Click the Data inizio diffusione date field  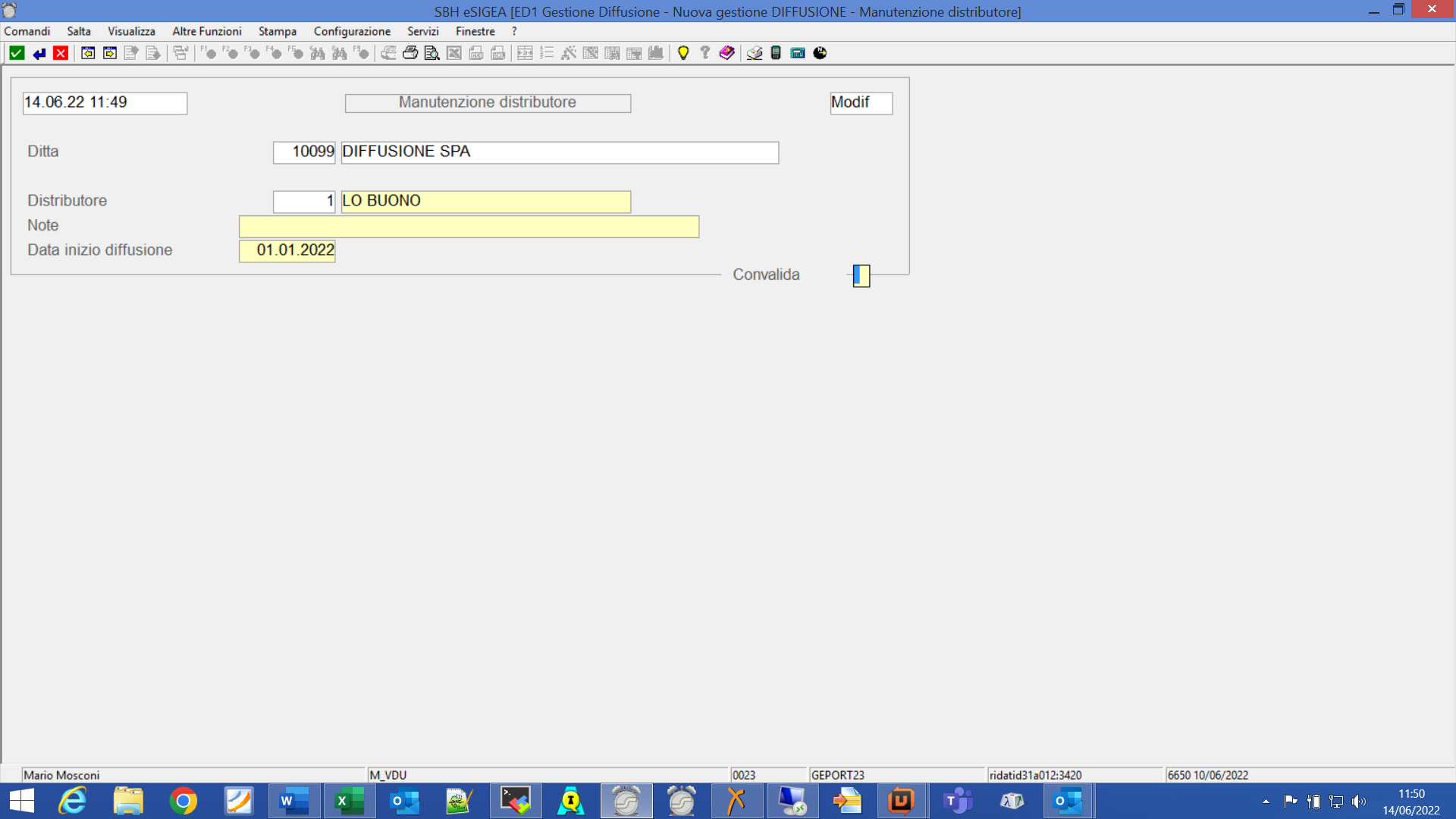coord(287,250)
